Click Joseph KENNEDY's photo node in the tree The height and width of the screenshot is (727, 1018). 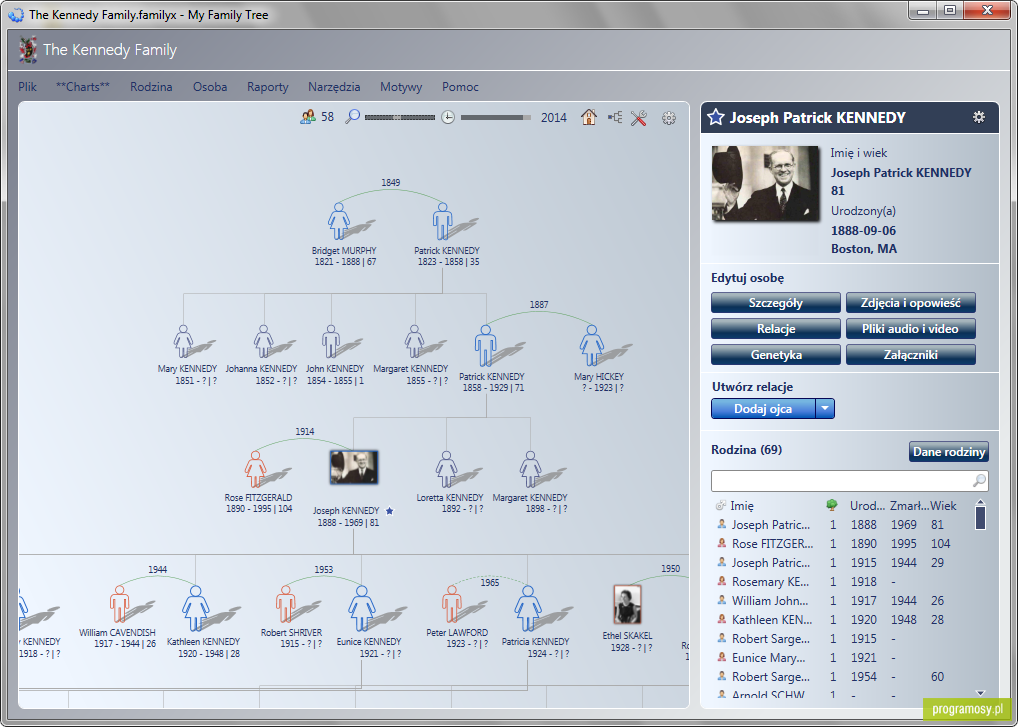354,467
